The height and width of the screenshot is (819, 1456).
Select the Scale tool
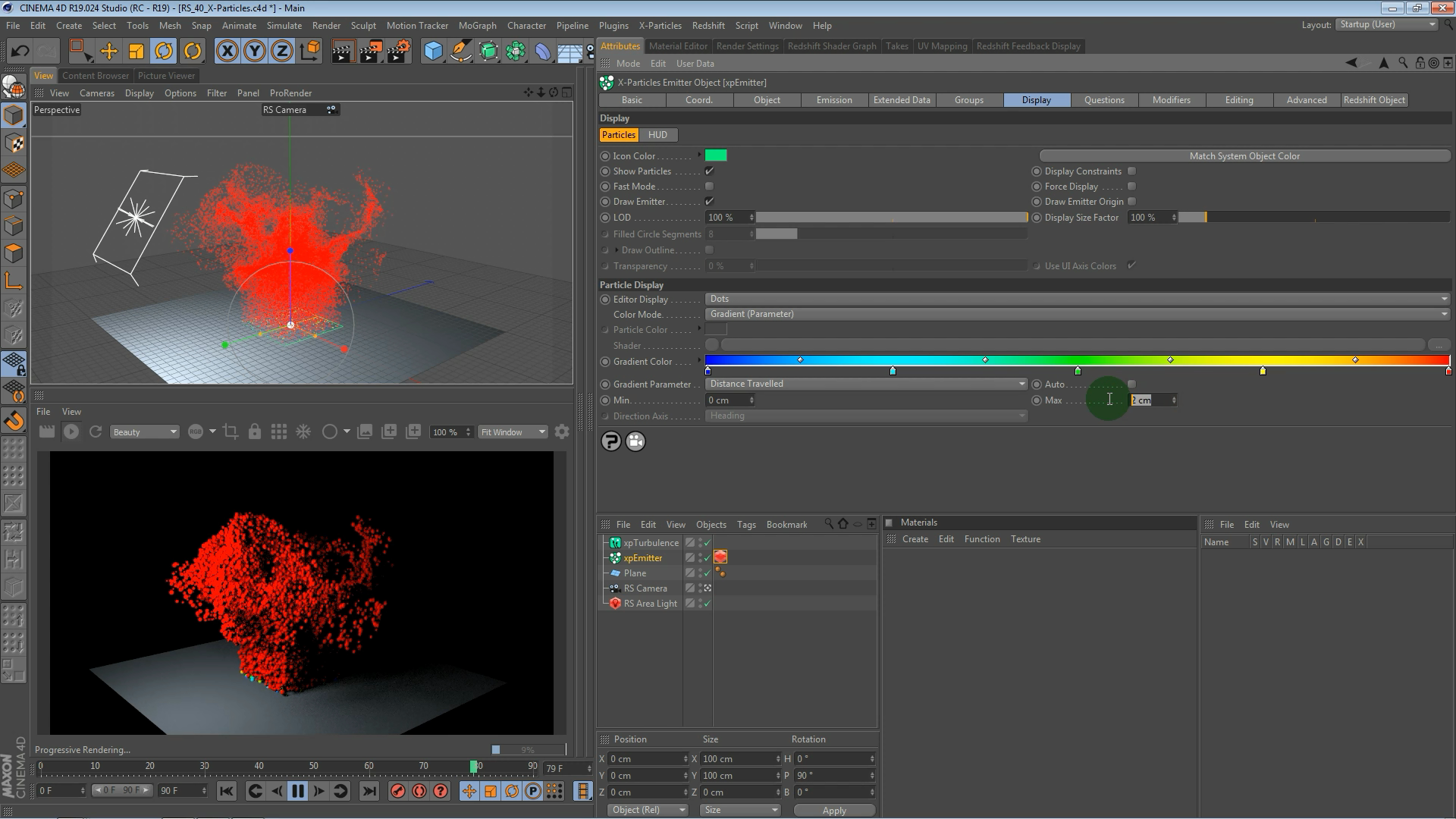point(136,51)
